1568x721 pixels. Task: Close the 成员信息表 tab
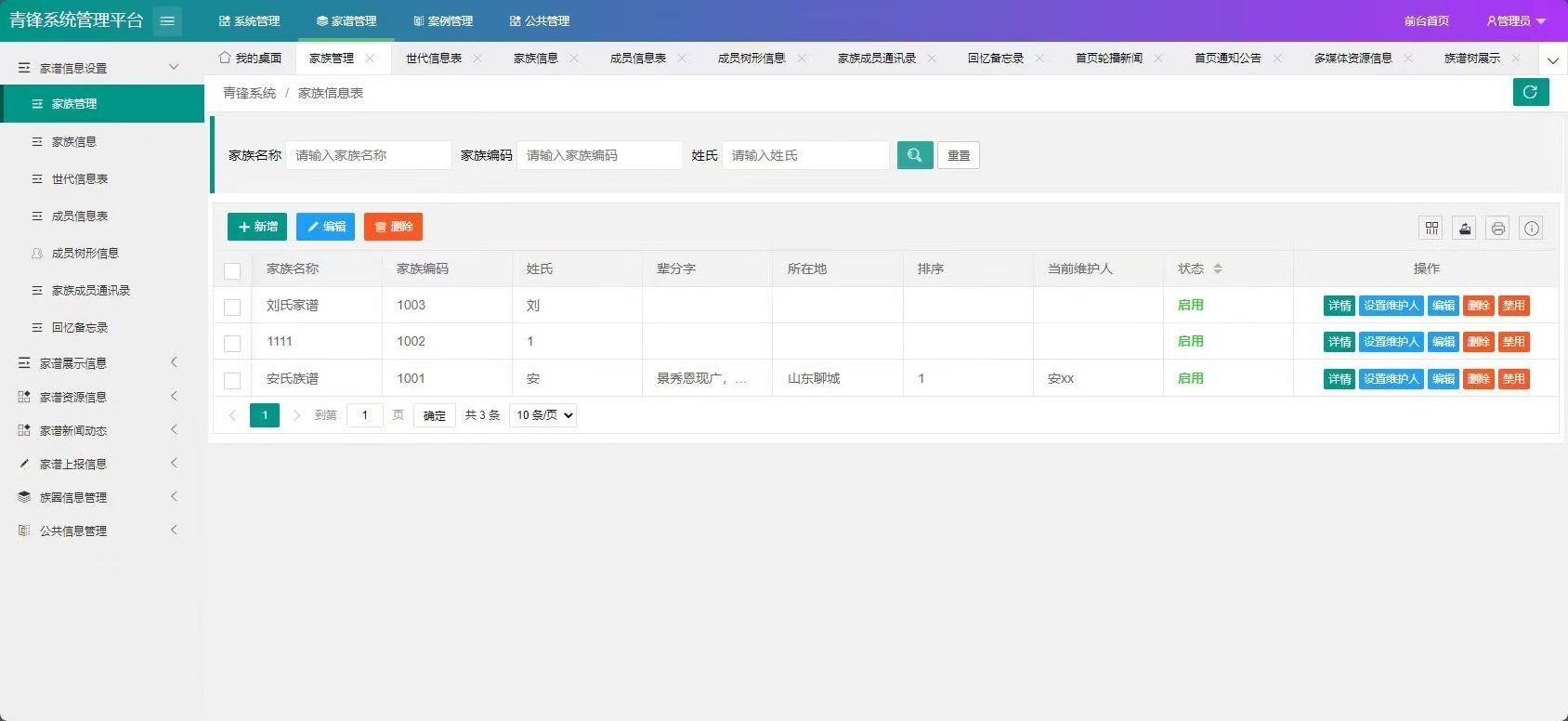pyautogui.click(x=682, y=59)
